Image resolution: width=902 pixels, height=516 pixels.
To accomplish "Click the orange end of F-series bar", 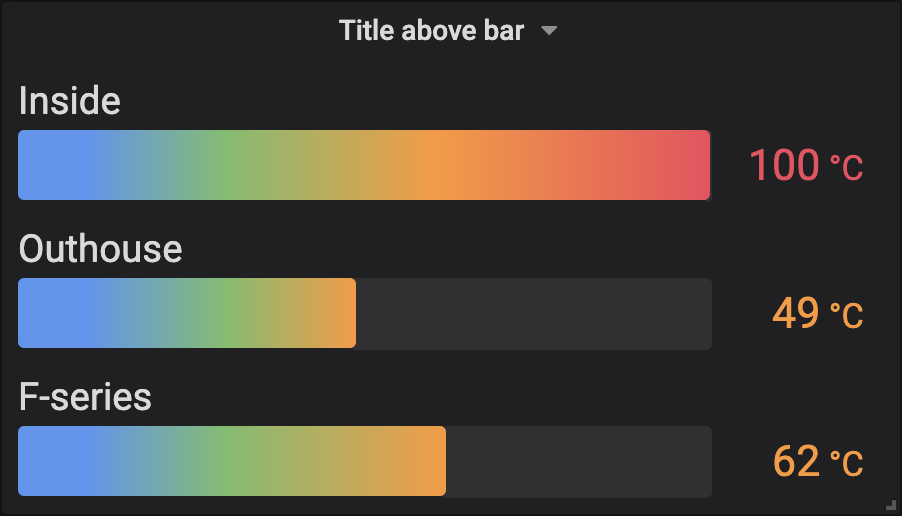I will (x=429, y=461).
